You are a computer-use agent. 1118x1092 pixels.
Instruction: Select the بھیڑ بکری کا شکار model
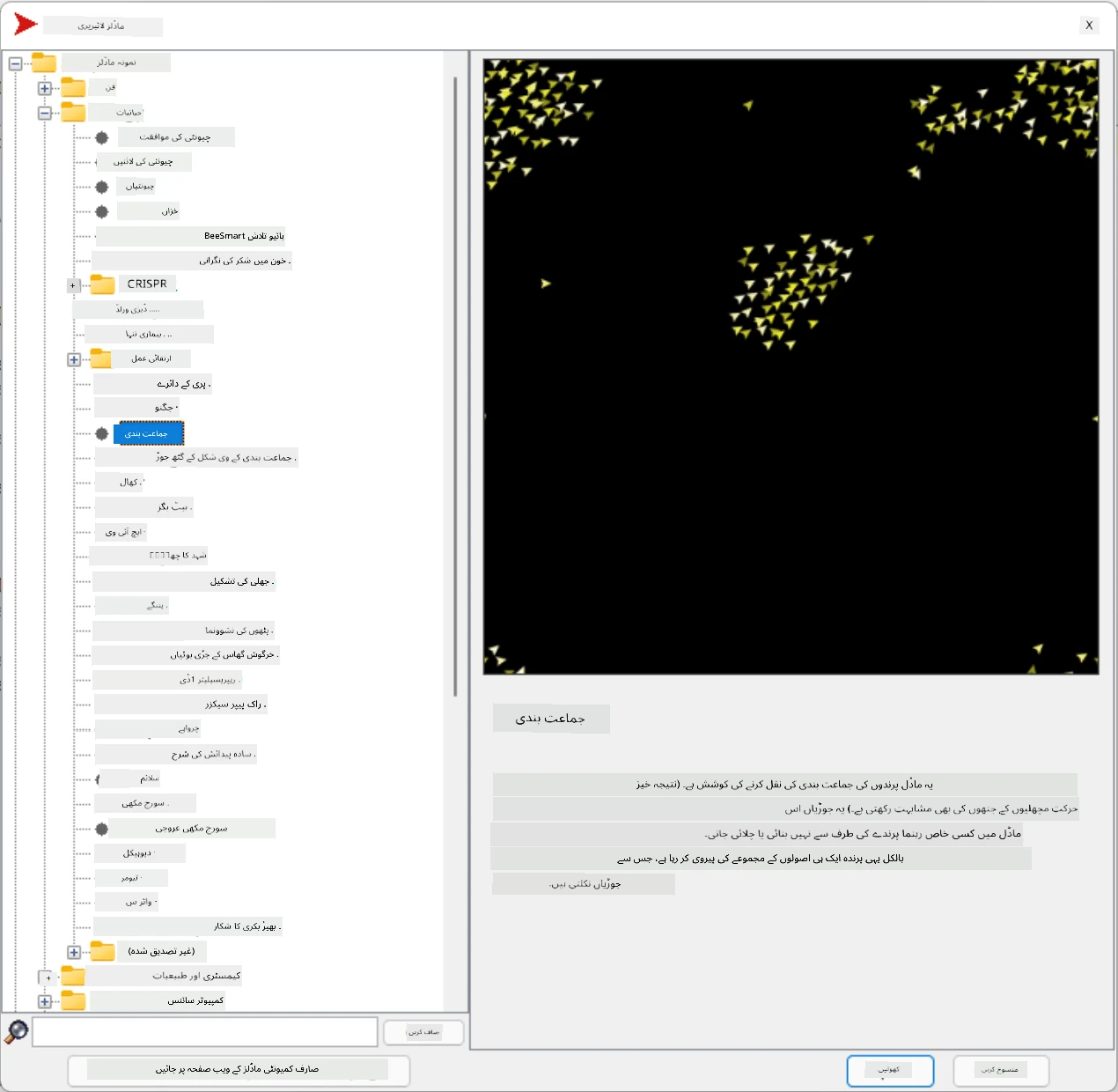click(188, 926)
